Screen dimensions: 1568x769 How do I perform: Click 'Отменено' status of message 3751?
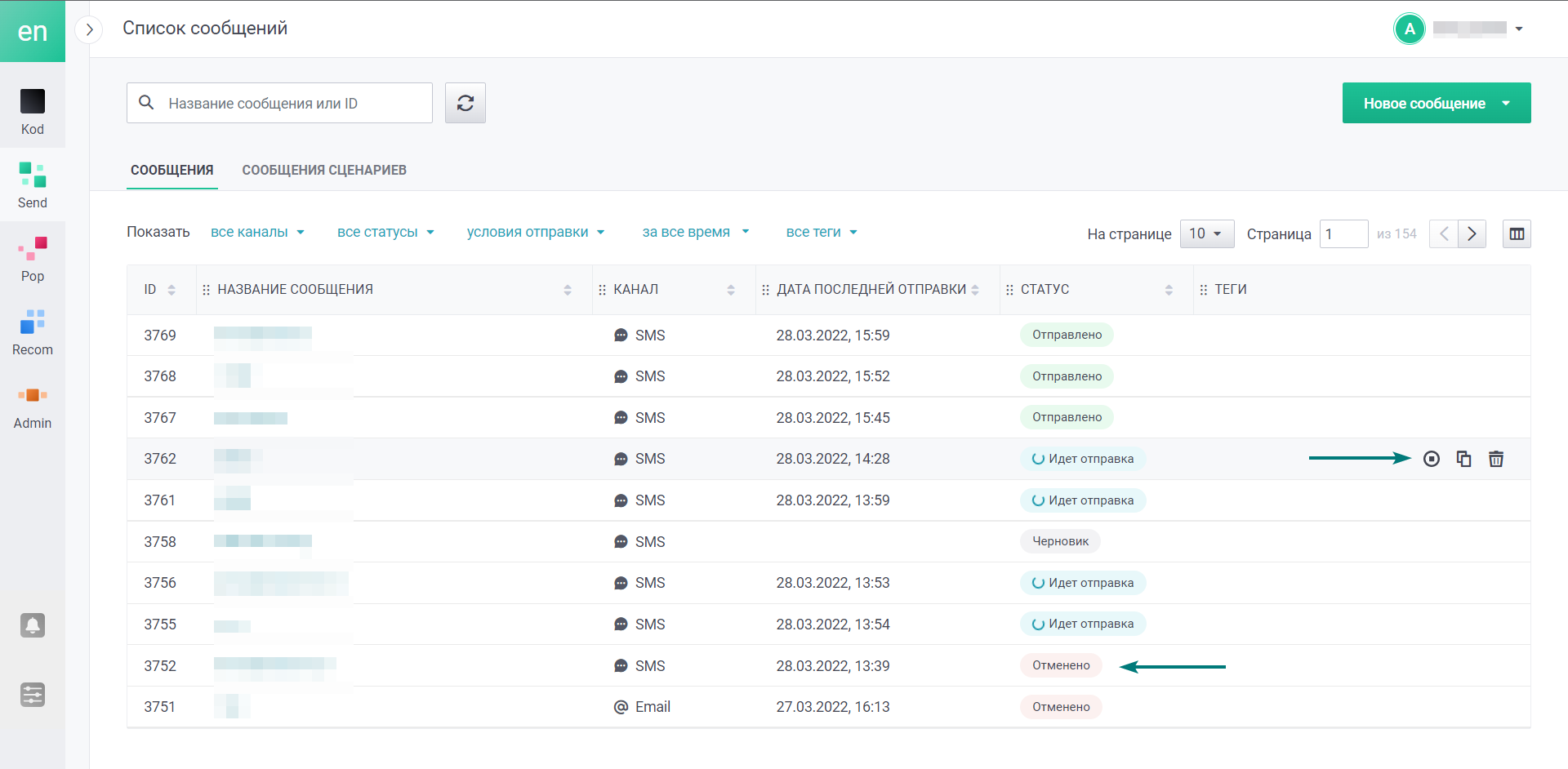click(x=1061, y=707)
